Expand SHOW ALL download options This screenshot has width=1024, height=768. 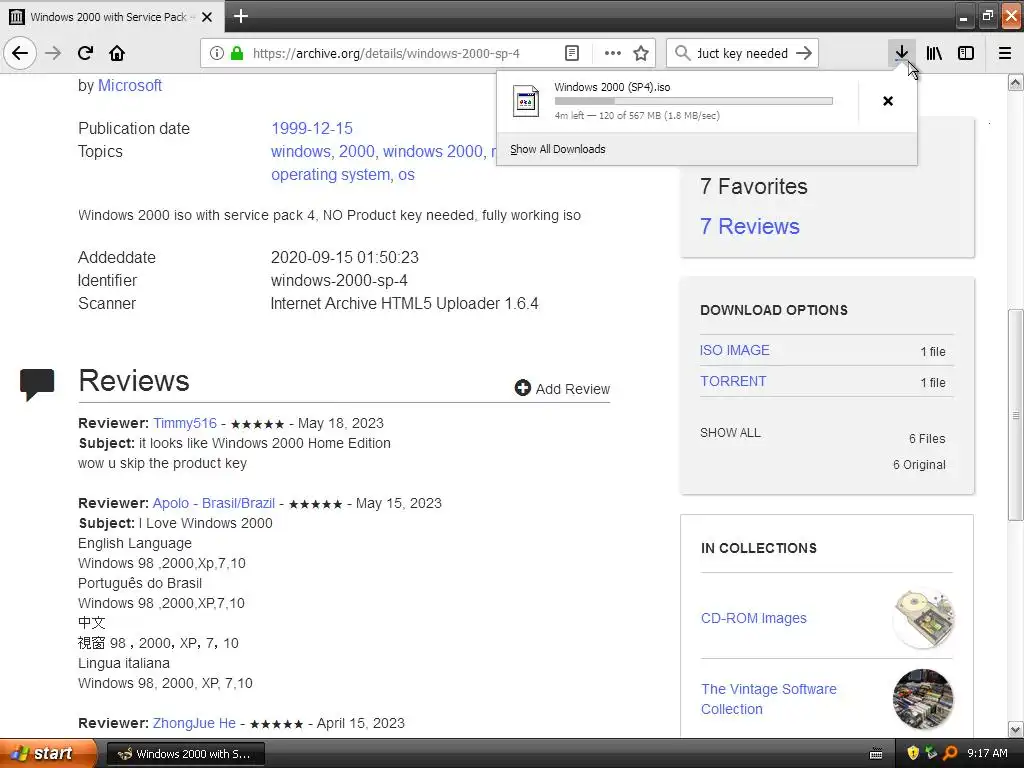coord(730,433)
